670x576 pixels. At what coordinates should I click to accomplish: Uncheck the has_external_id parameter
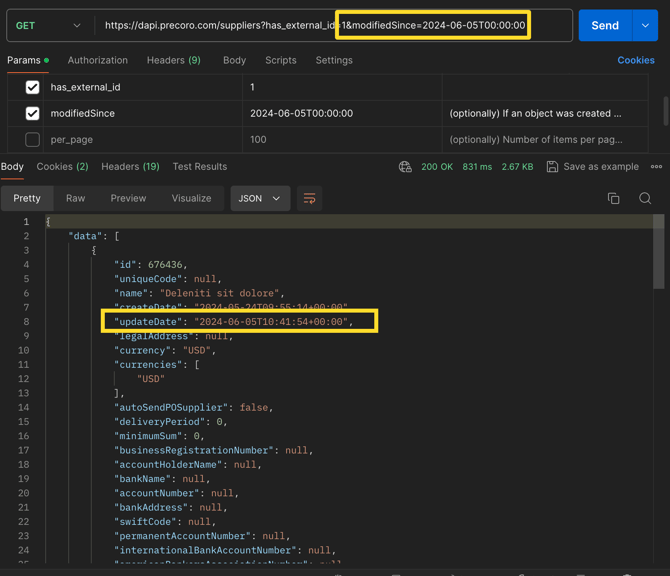tap(32, 87)
